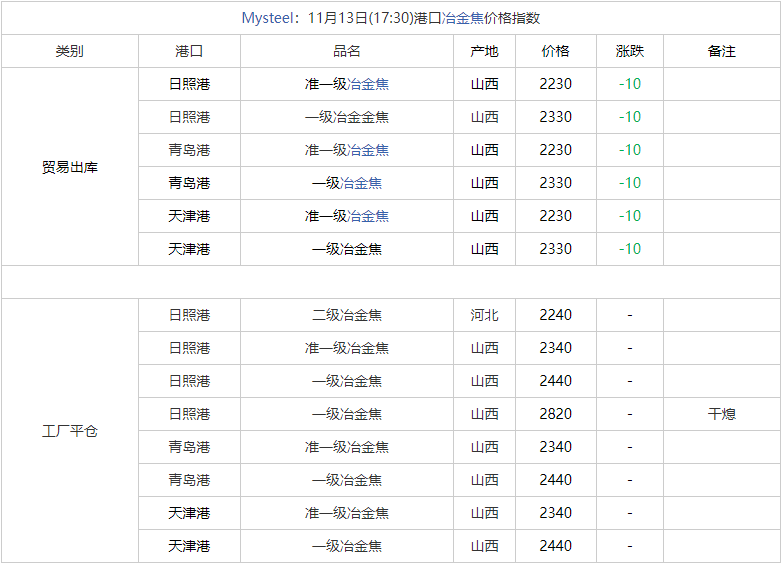
Task: Select the 价格 column header
Action: (x=556, y=51)
